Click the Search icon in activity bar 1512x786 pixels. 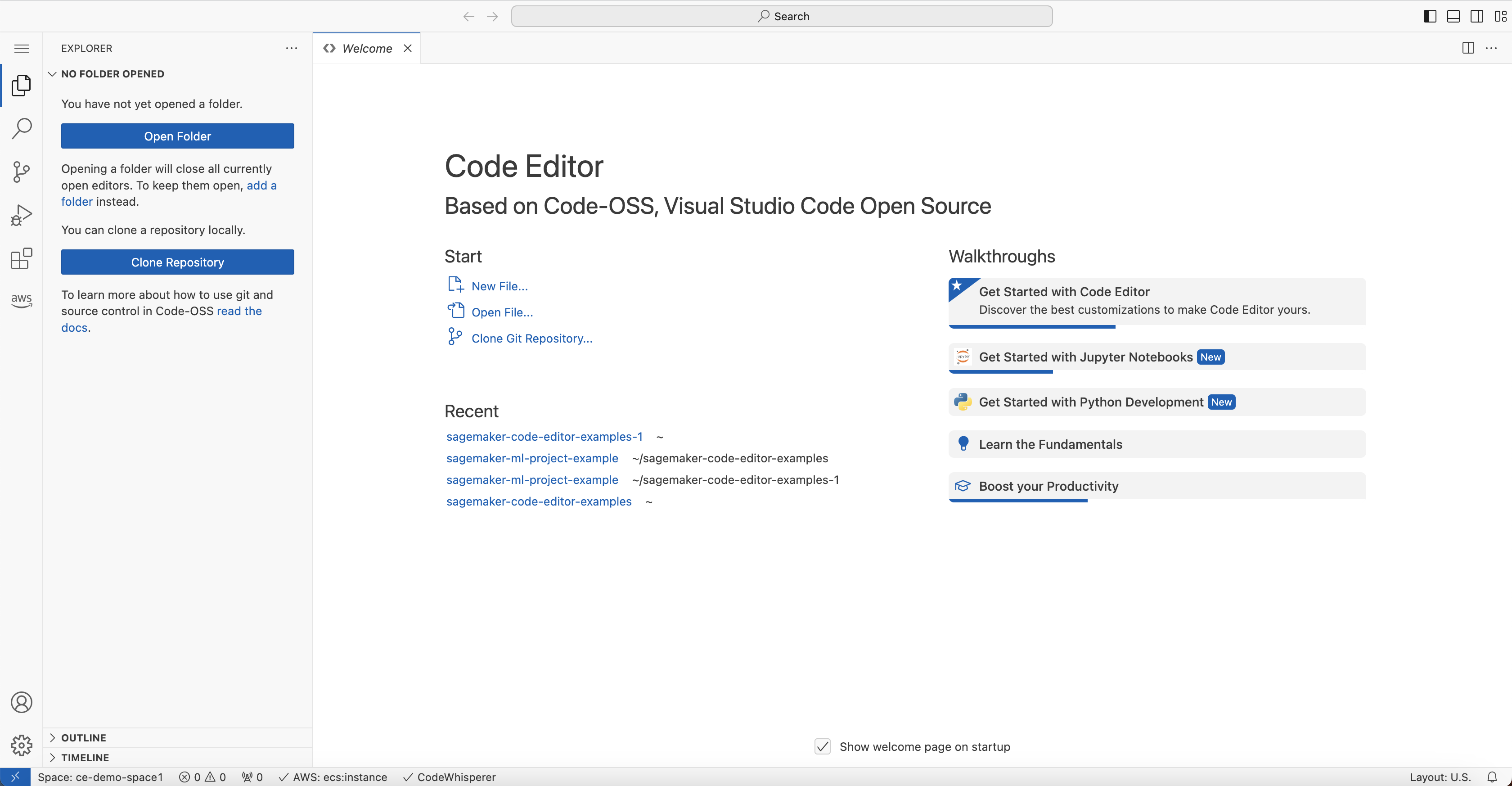21,128
